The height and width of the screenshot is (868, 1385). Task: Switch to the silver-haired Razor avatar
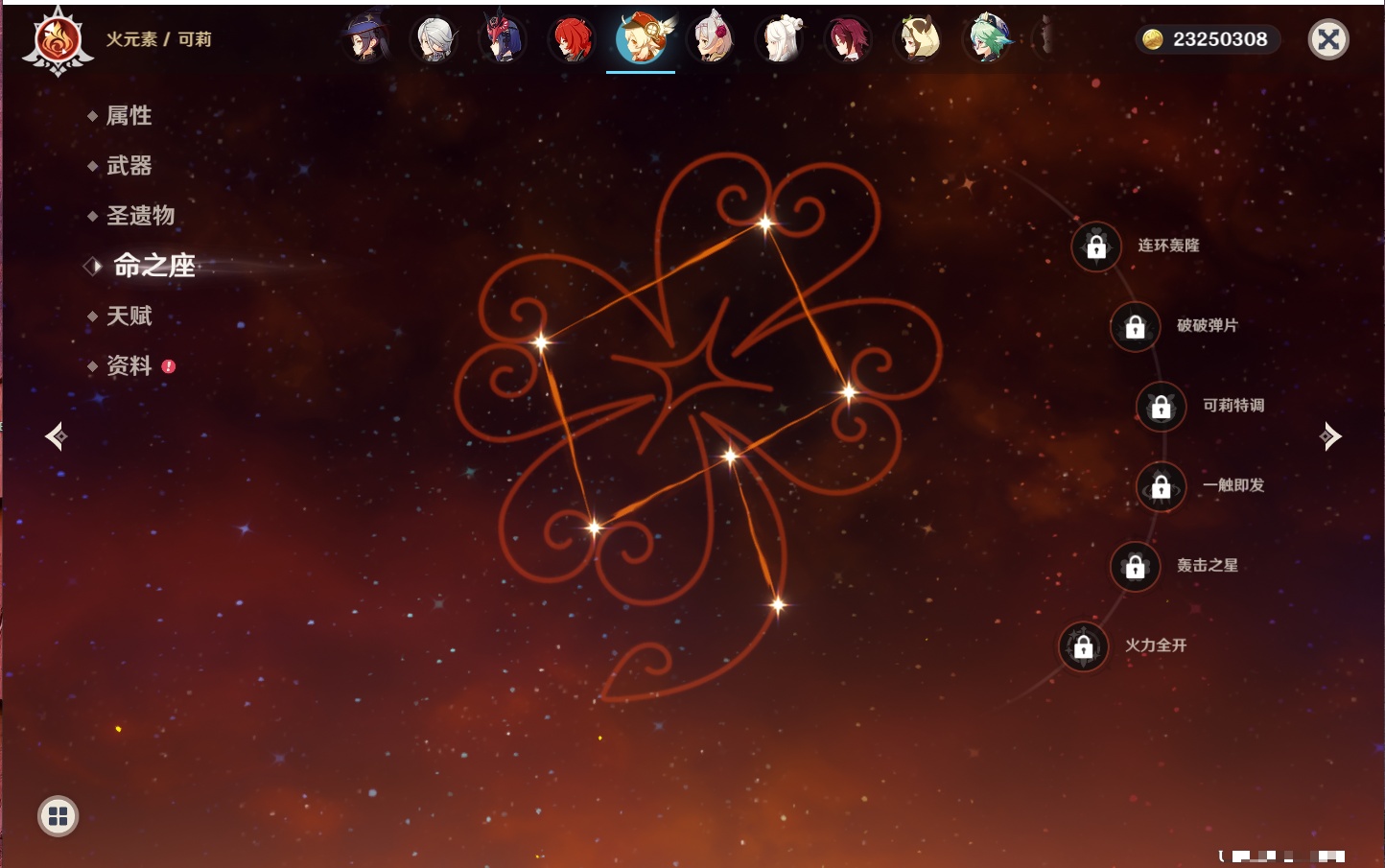point(434,39)
